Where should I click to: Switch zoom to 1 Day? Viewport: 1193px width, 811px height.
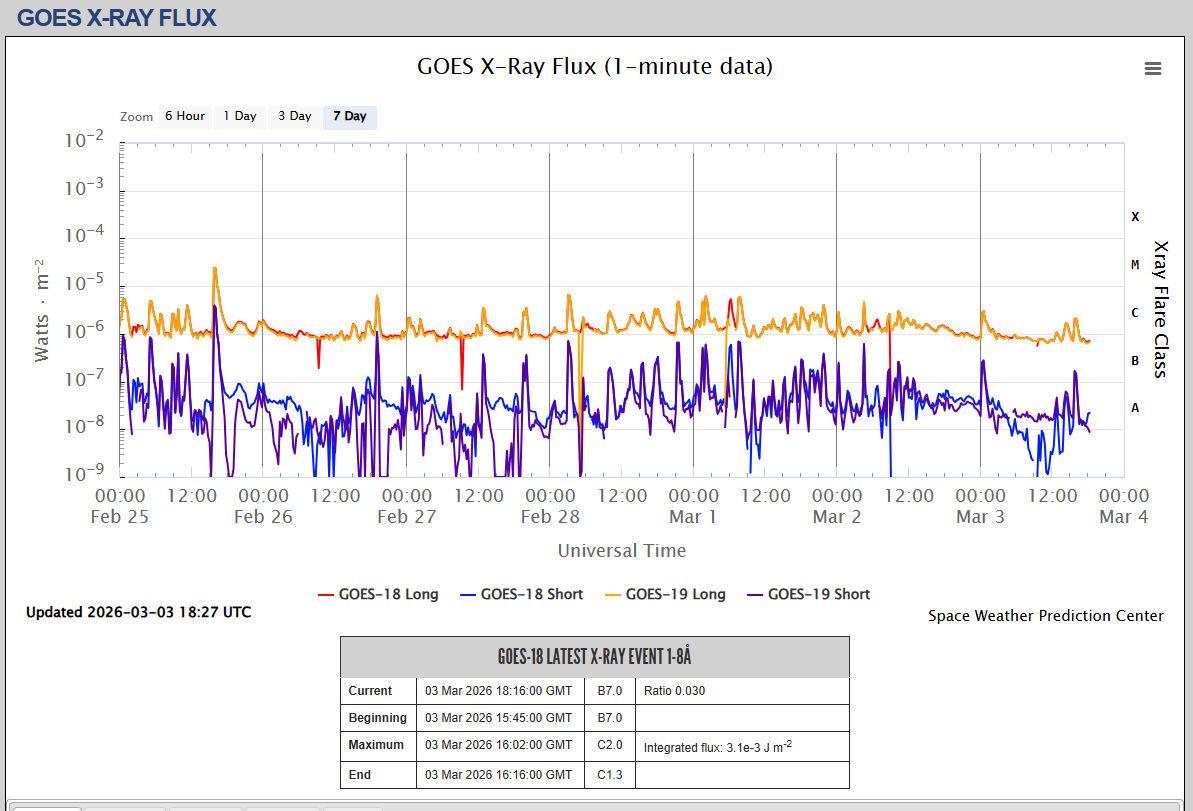240,116
